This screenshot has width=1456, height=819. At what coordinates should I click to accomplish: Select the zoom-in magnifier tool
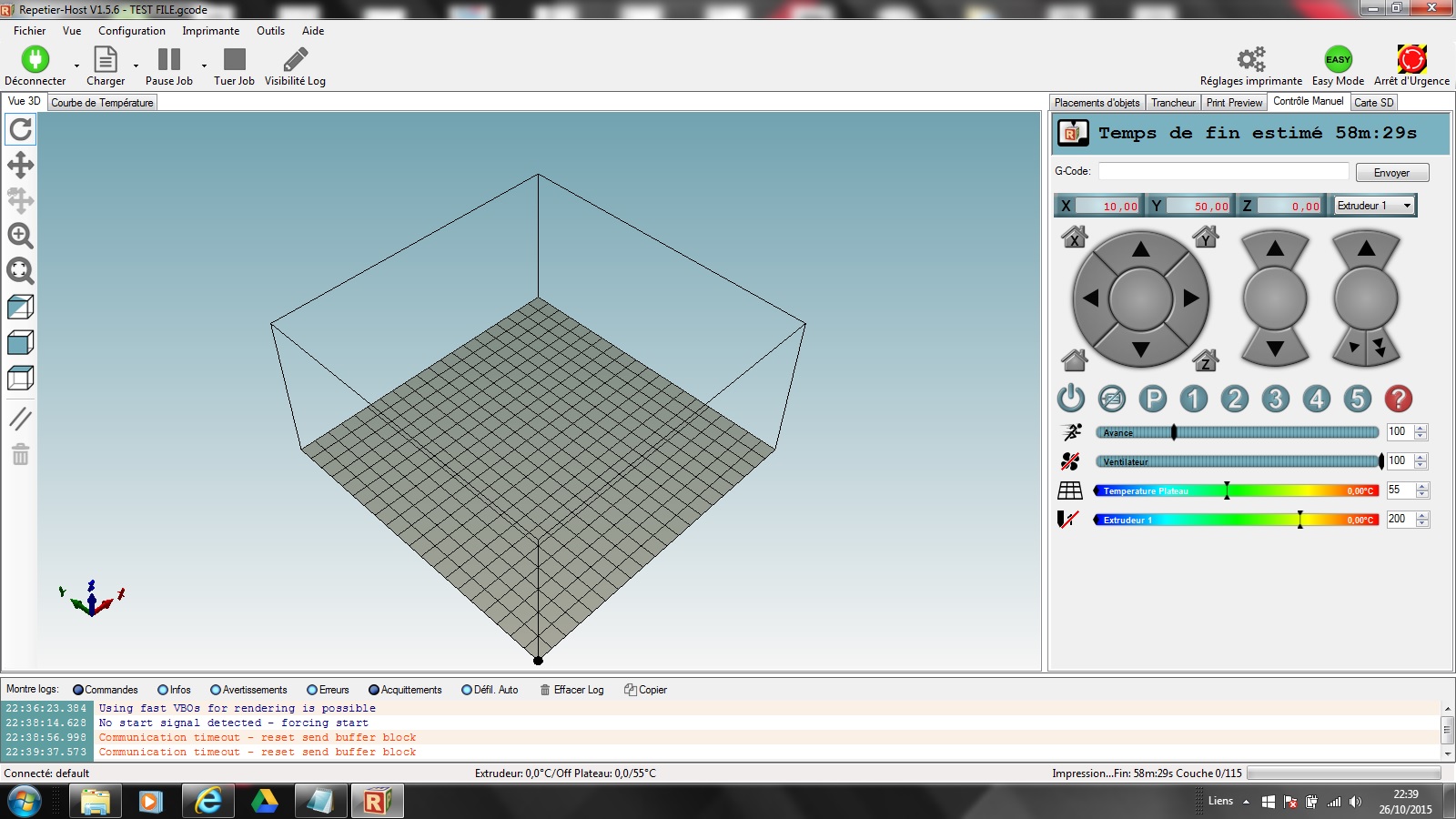tap(20, 236)
